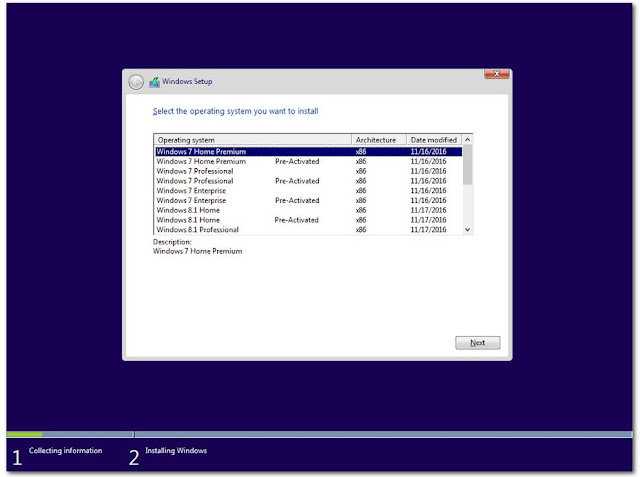Click the list scroll up arrow
The width and height of the screenshot is (640, 477).
(x=468, y=140)
